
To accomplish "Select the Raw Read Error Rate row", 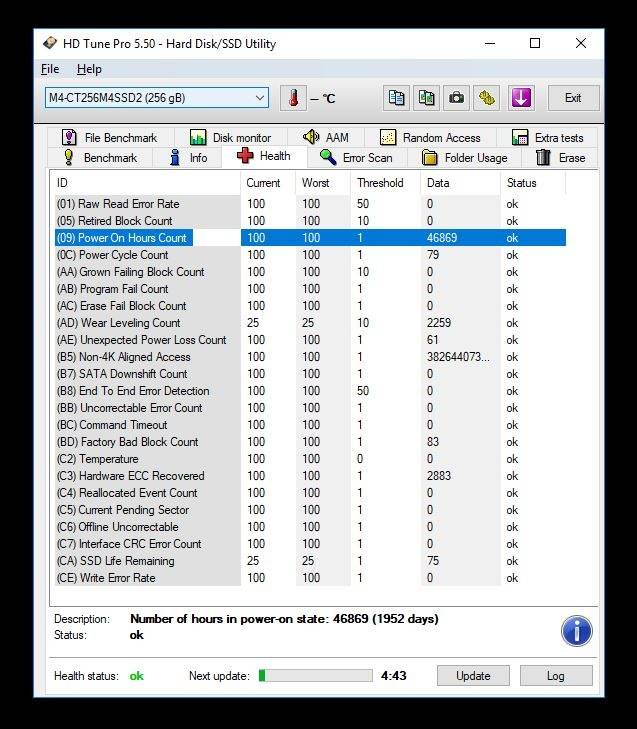I will (x=310, y=204).
